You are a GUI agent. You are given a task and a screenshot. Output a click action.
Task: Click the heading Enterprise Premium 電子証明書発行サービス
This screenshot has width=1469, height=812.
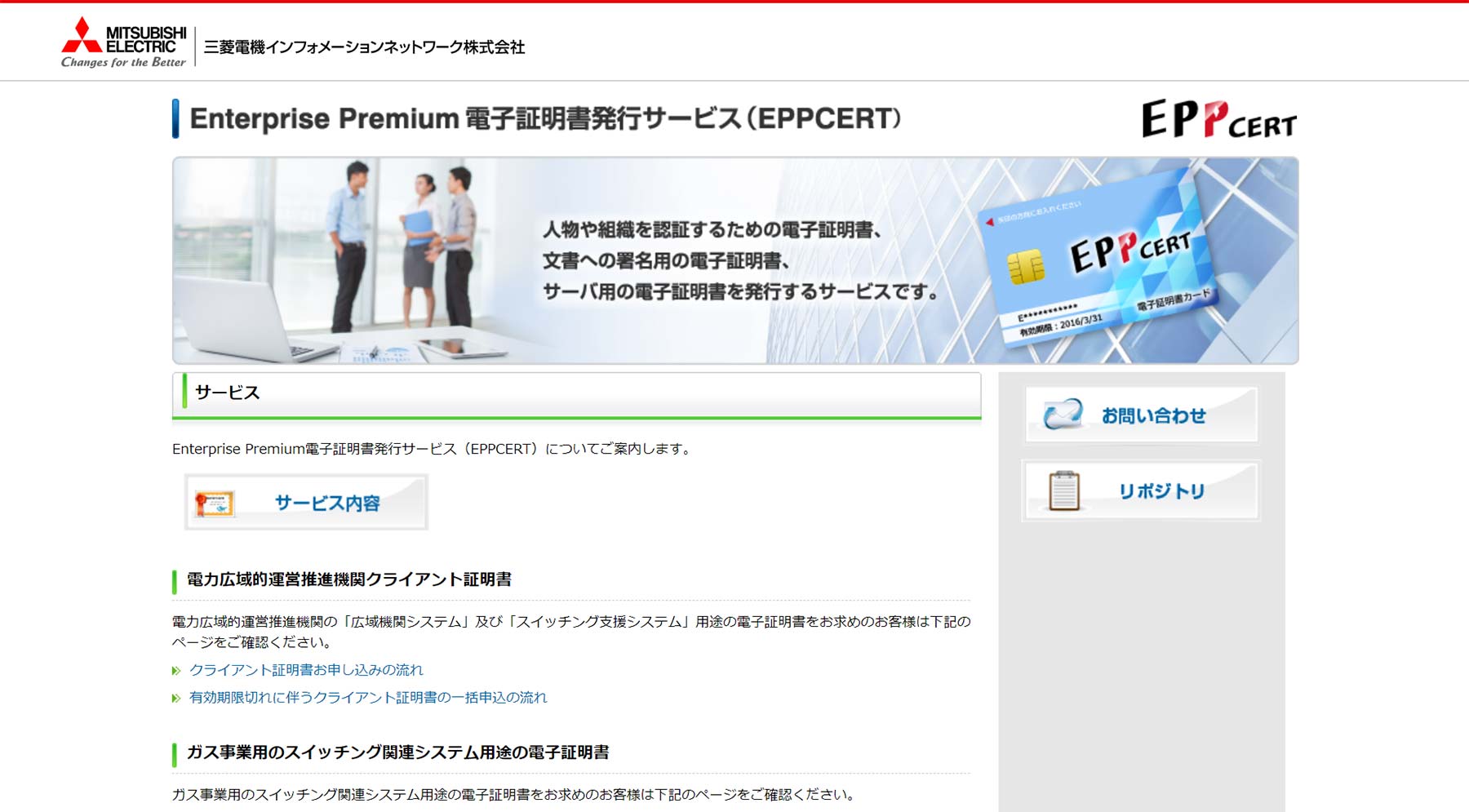(545, 119)
